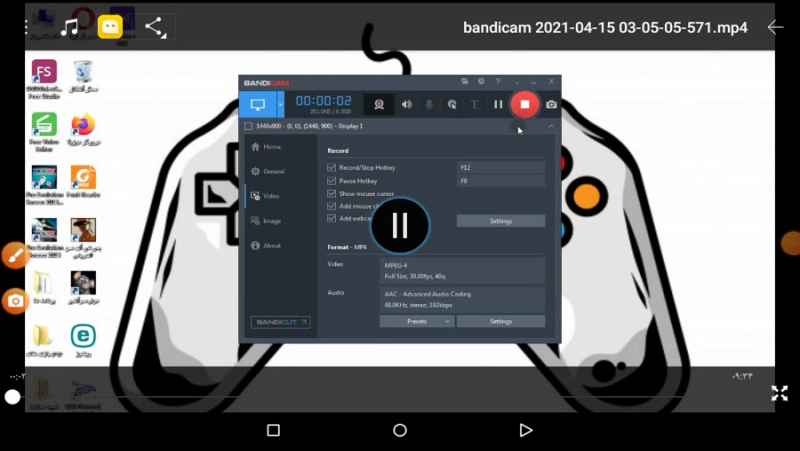
Task: Toggle fullscreen with the expand arrows icon
Action: (x=779, y=393)
